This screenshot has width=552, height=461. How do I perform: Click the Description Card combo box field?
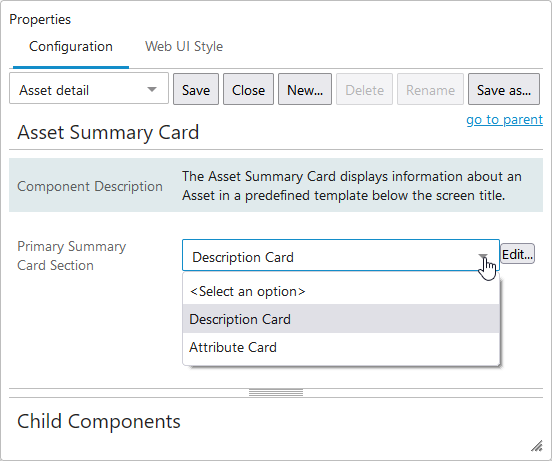tap(341, 256)
